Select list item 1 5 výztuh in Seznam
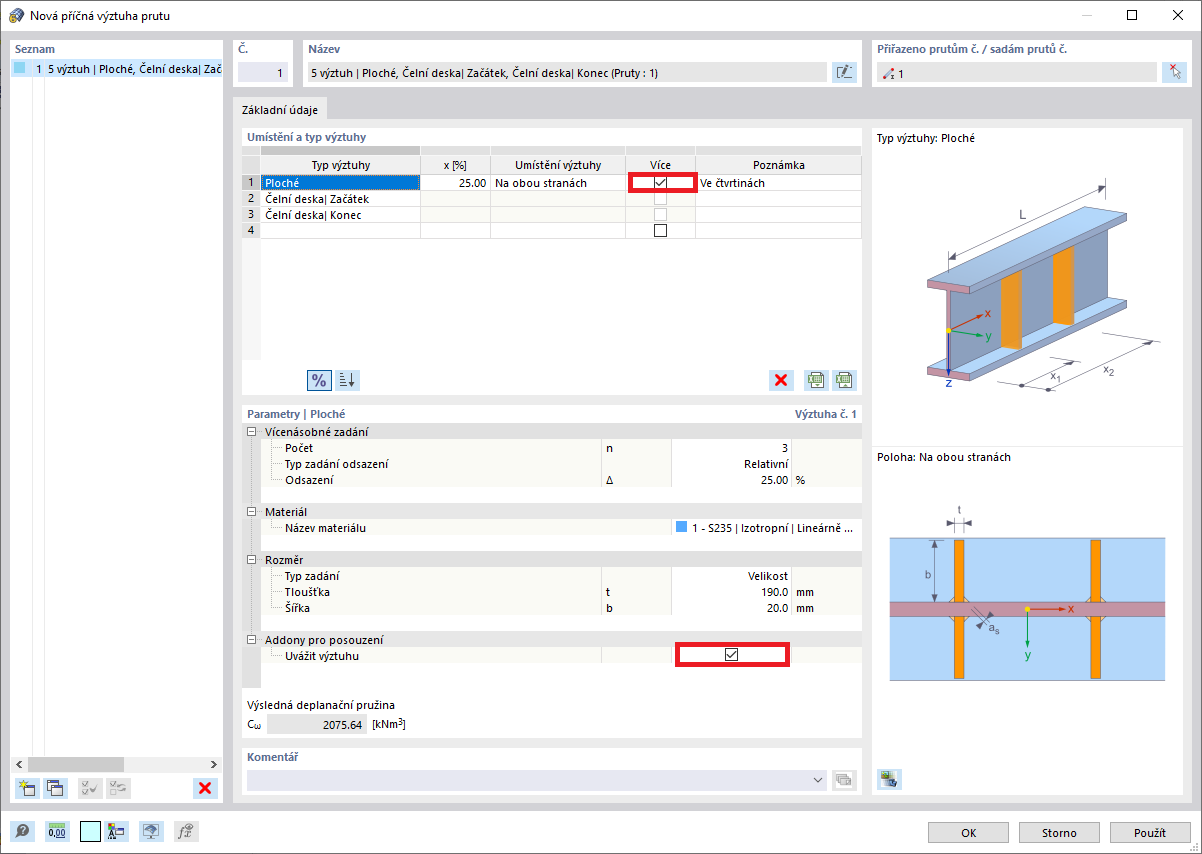The height and width of the screenshot is (854, 1202). click(x=117, y=69)
